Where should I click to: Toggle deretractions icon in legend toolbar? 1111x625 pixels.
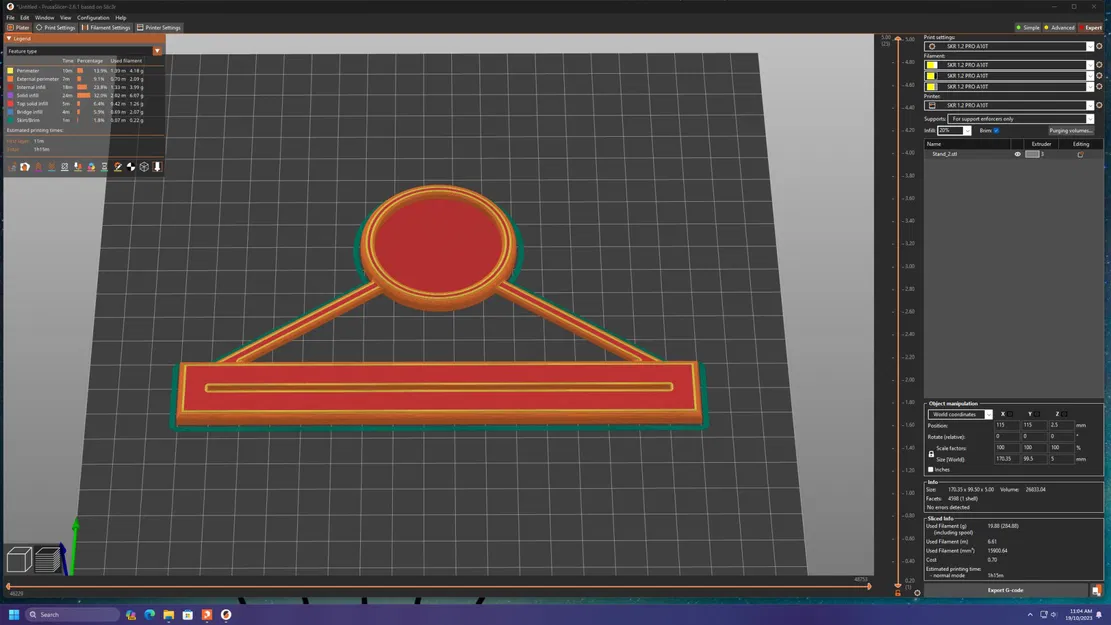coord(52,167)
